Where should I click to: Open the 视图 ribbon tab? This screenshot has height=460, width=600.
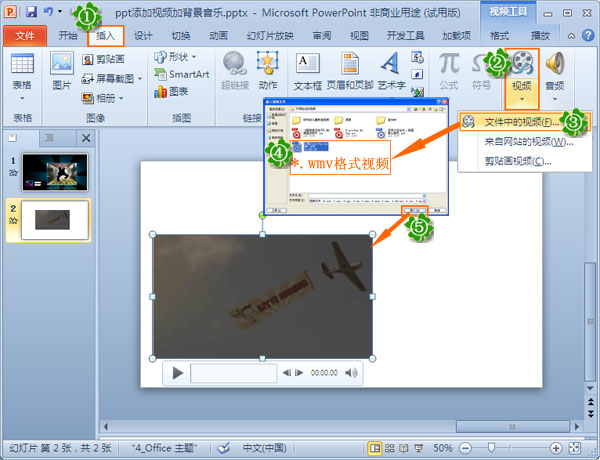click(x=359, y=36)
